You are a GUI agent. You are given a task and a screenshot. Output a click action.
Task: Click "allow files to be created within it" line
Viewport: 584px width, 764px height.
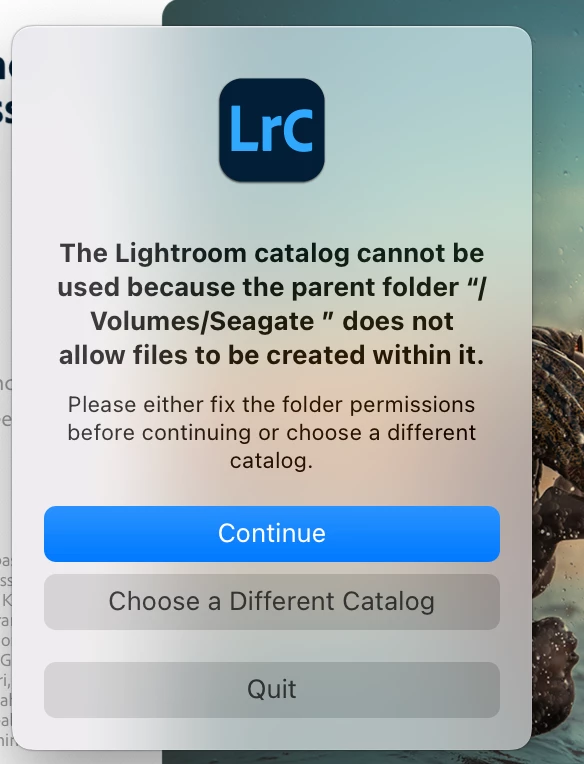(272, 355)
